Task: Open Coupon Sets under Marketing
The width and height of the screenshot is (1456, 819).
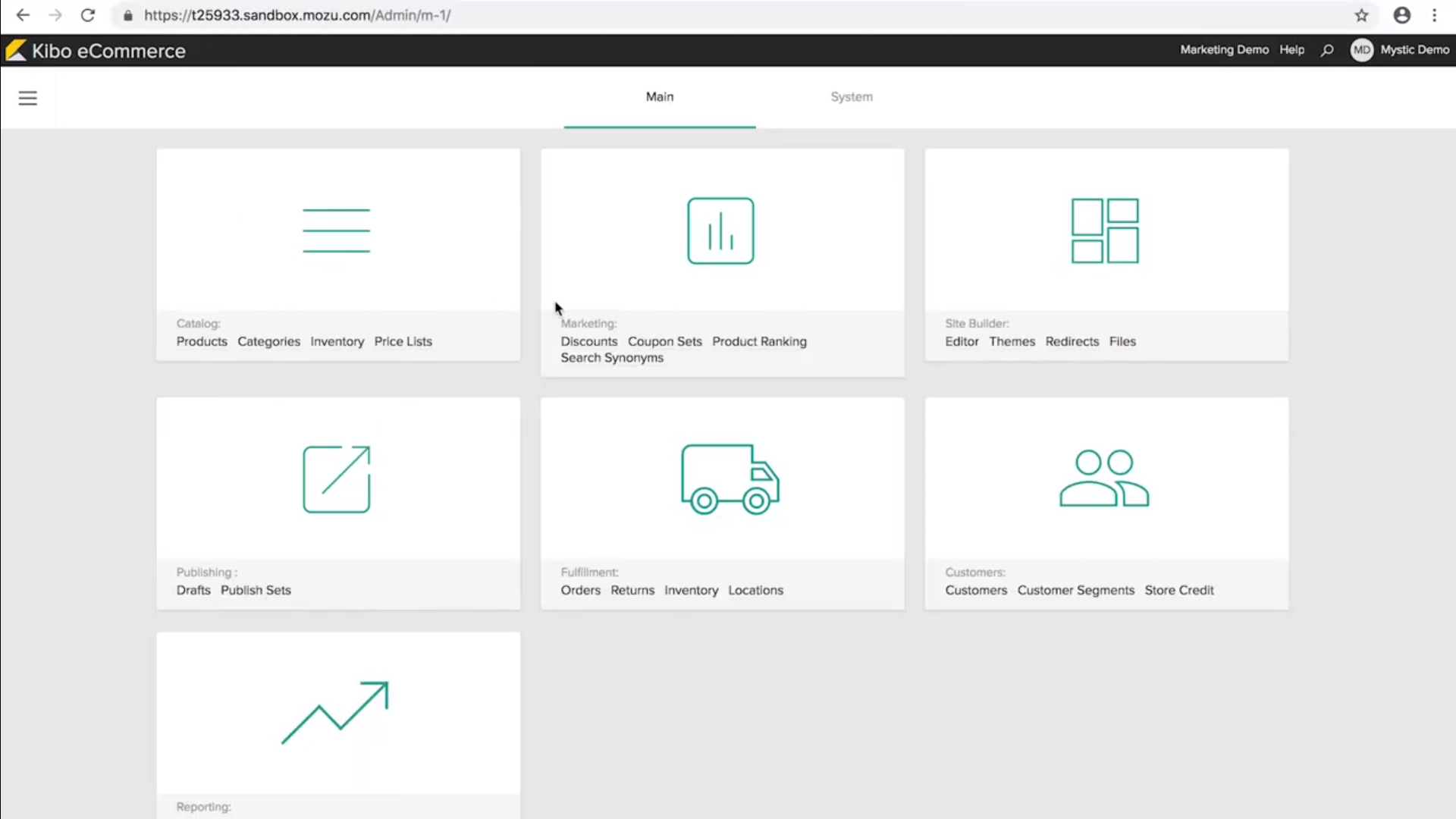Action: (664, 341)
